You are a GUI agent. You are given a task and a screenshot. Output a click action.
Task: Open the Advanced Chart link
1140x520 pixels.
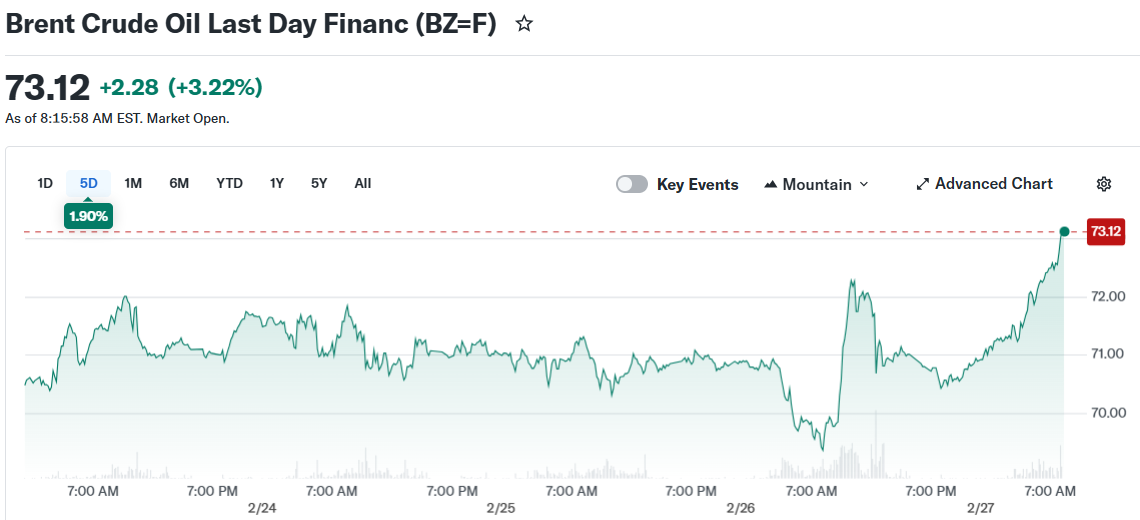coord(993,184)
